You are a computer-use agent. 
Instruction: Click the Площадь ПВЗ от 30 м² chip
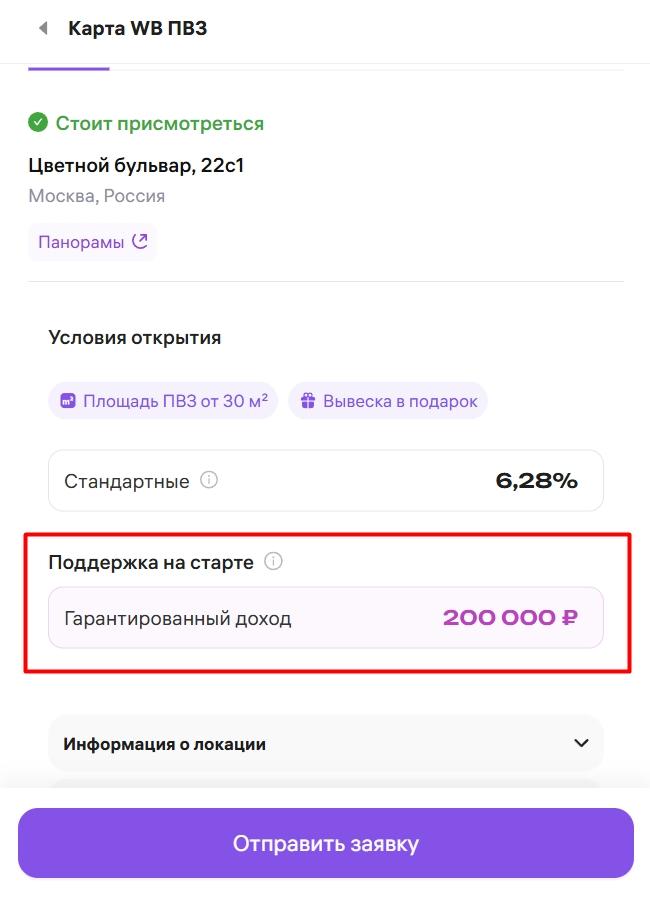coord(163,401)
